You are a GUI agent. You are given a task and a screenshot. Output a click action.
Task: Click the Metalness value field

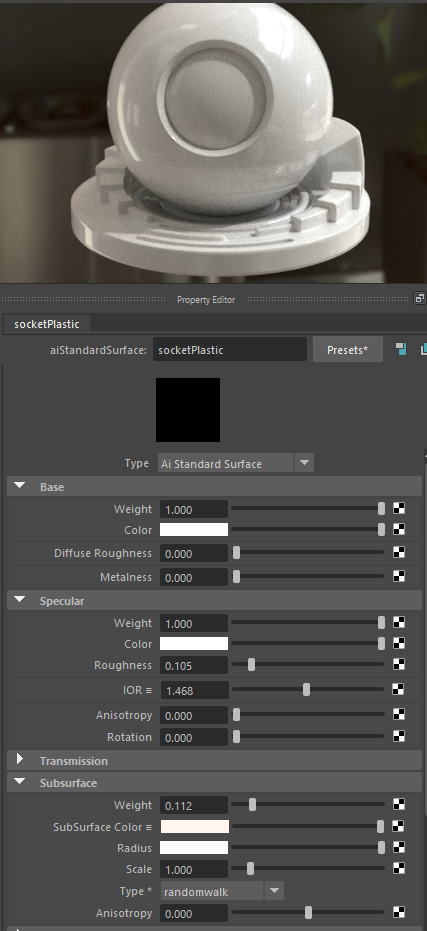pyautogui.click(x=194, y=577)
